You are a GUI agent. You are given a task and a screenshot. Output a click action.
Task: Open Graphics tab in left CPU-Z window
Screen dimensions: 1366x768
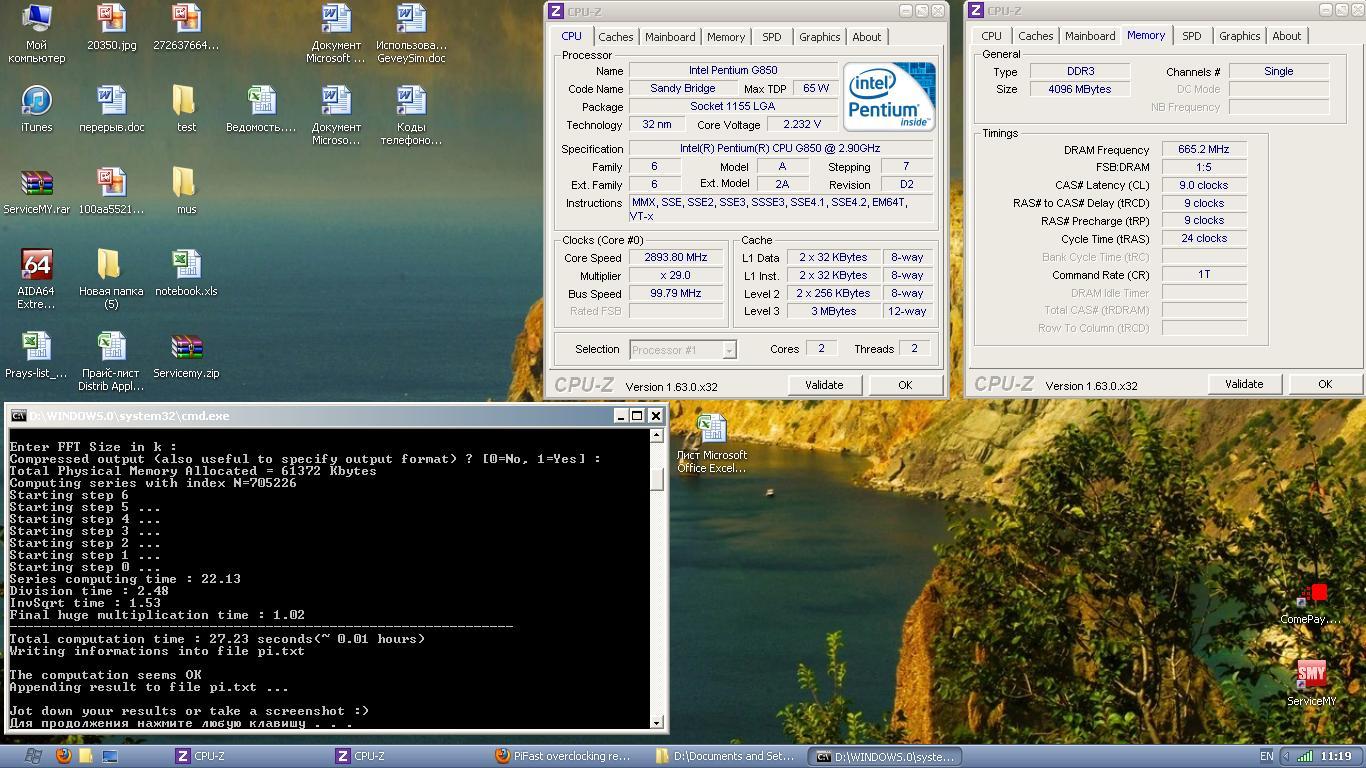coord(820,37)
